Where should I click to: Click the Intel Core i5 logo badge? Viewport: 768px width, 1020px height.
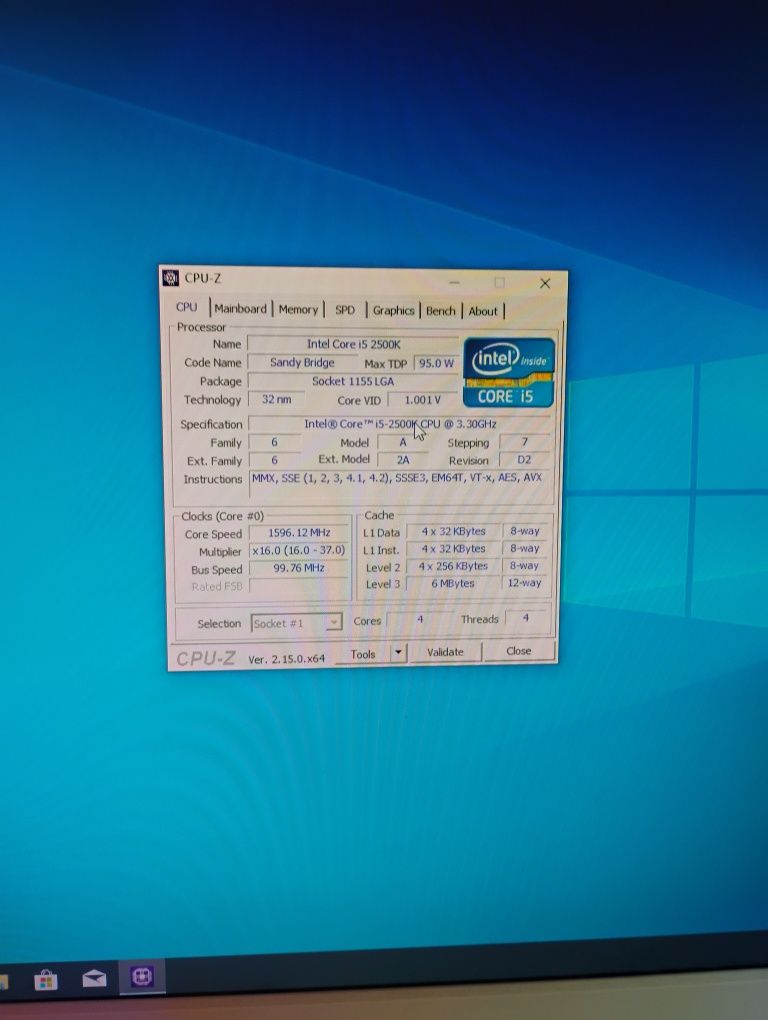(x=509, y=372)
